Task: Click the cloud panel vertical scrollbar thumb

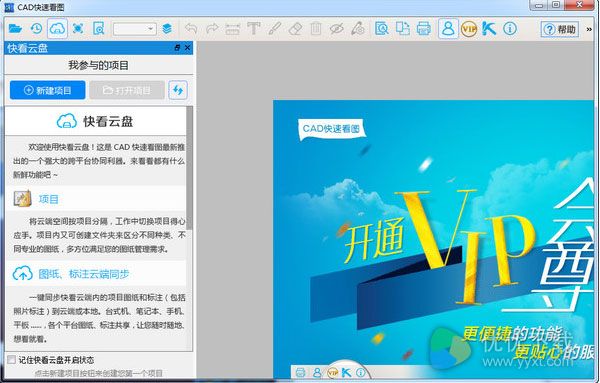Action: pos(189,168)
